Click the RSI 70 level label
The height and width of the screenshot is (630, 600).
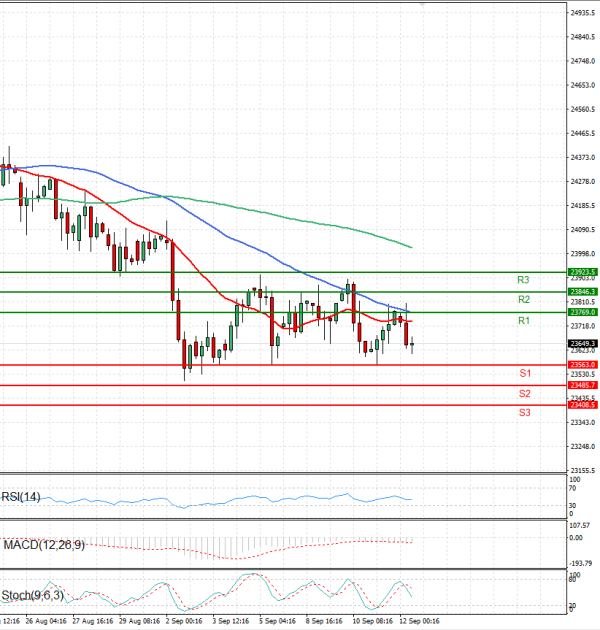573,488
